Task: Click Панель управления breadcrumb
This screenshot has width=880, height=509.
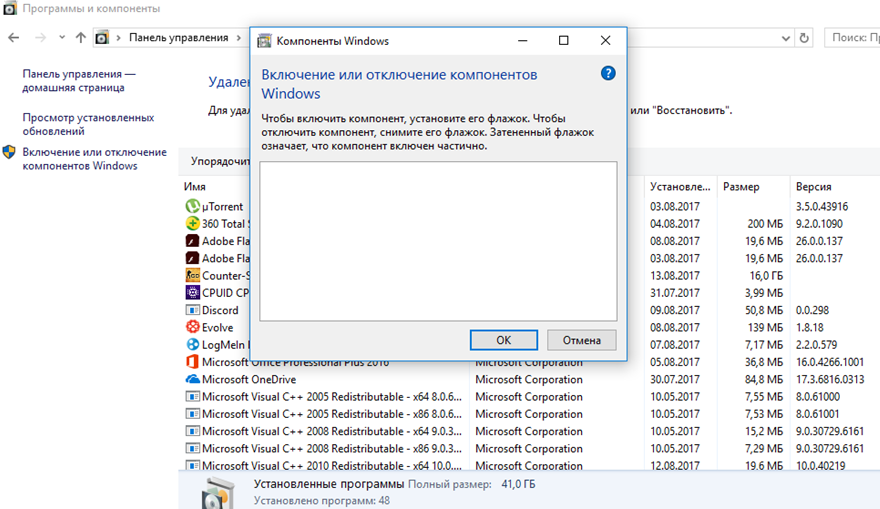Action: click(178, 38)
